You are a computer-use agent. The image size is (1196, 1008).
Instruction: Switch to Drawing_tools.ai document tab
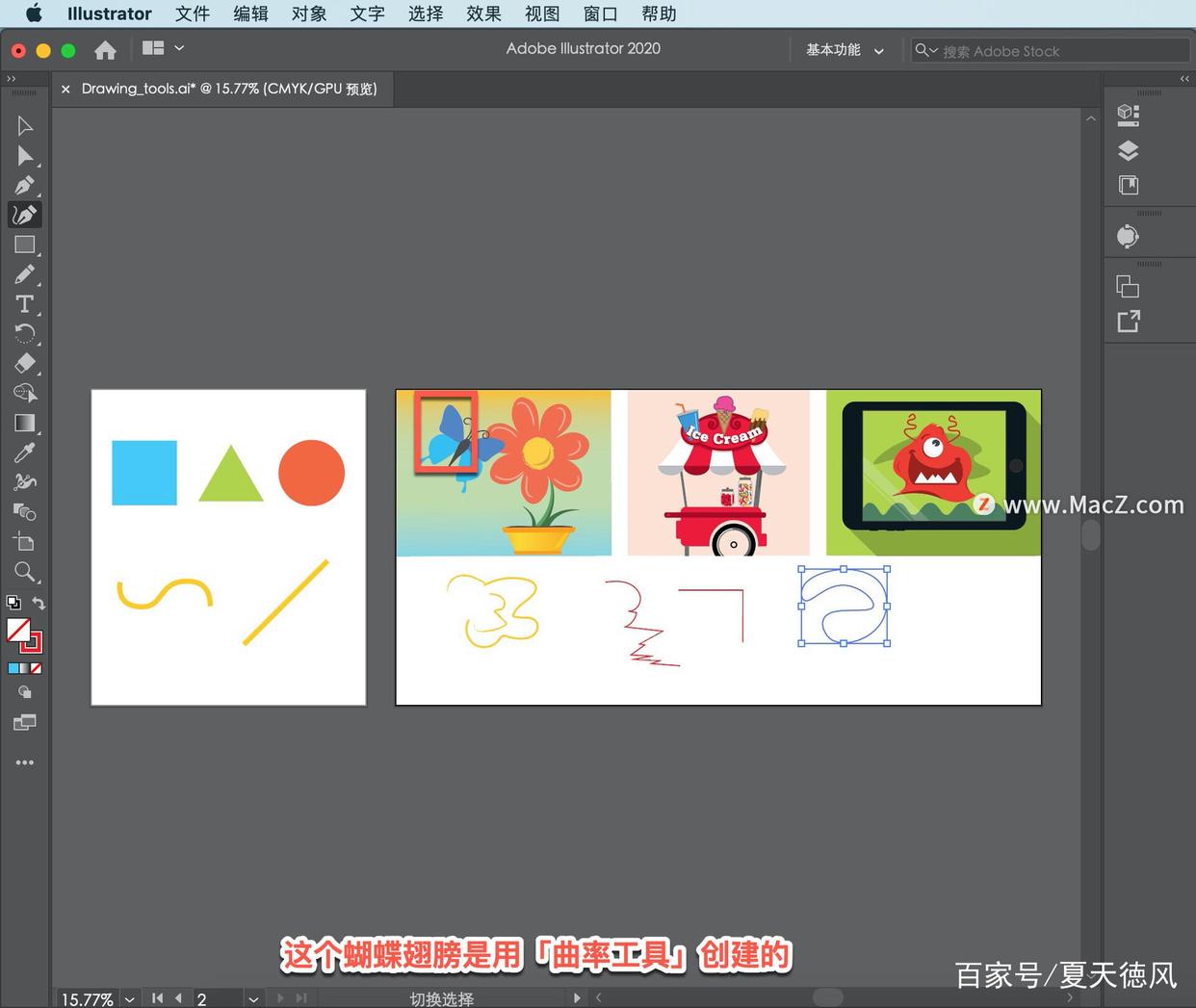coord(229,89)
